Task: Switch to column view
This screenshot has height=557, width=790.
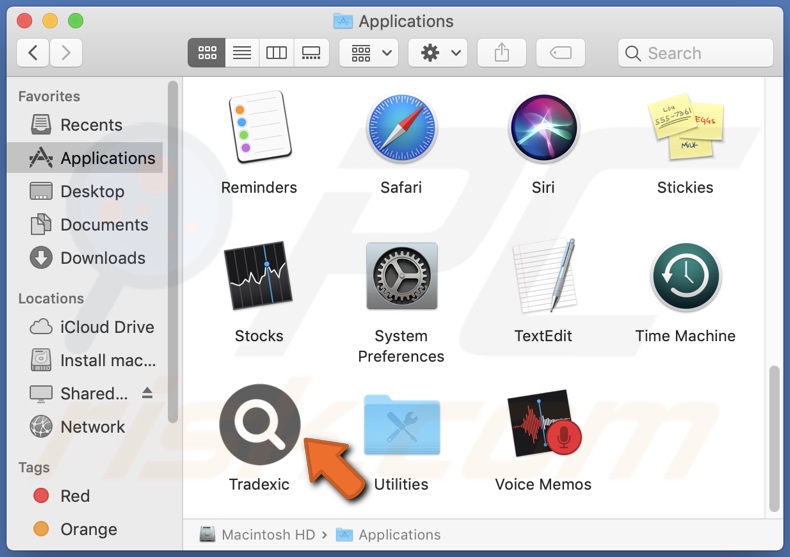Action: (x=276, y=52)
